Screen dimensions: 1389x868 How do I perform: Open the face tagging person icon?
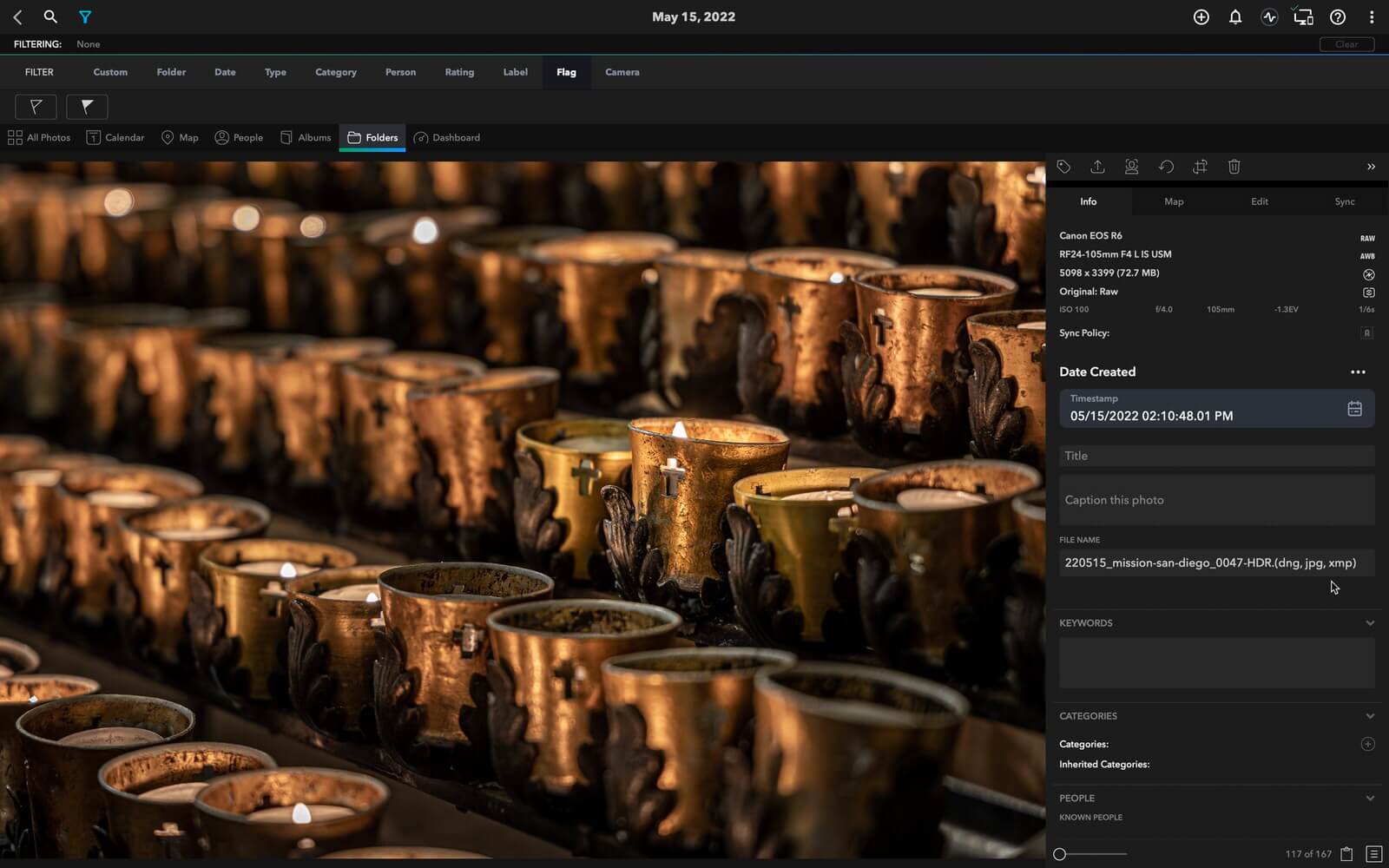[x=1131, y=167]
